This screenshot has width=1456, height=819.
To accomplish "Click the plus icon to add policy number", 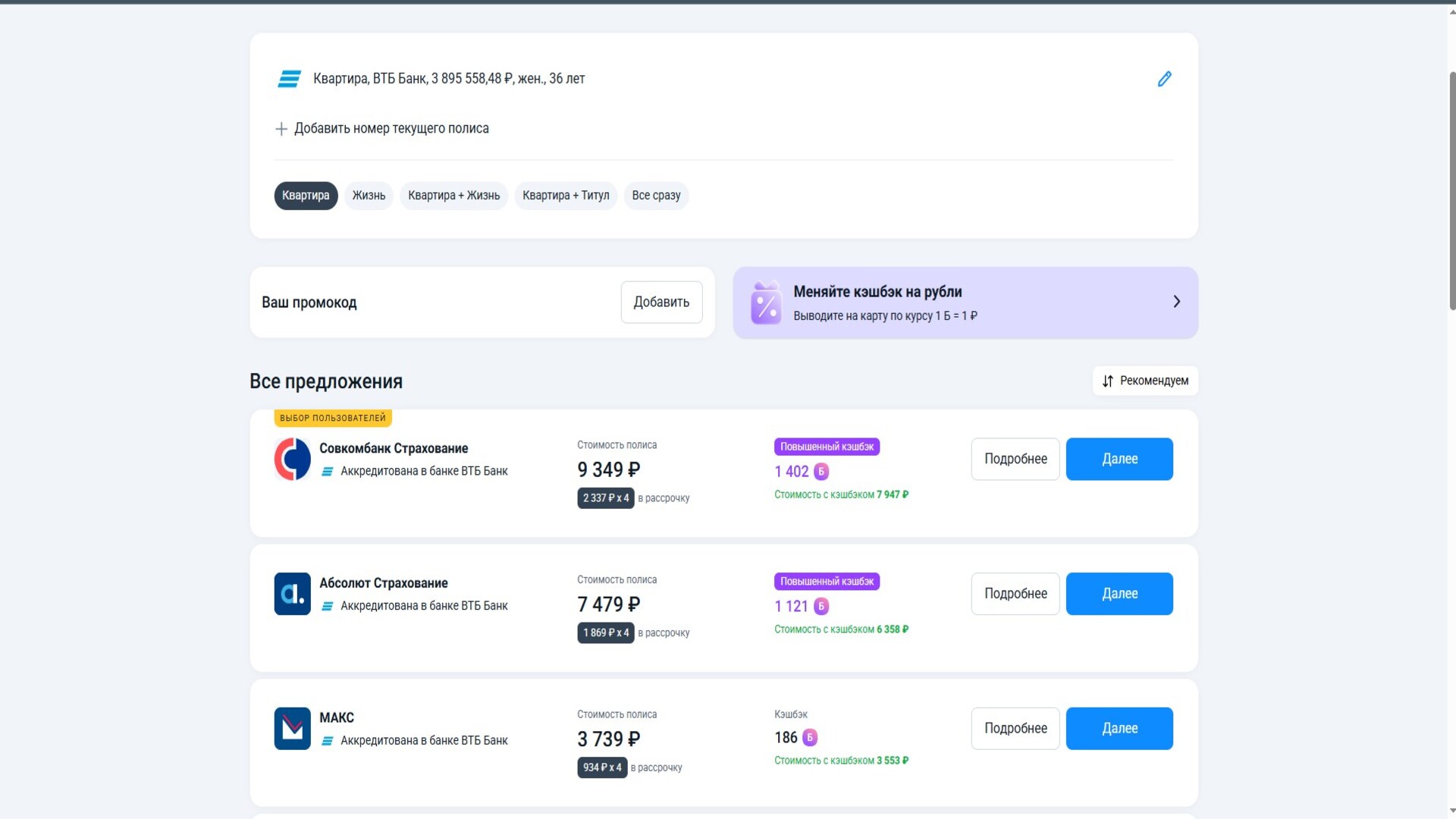I will pyautogui.click(x=281, y=129).
